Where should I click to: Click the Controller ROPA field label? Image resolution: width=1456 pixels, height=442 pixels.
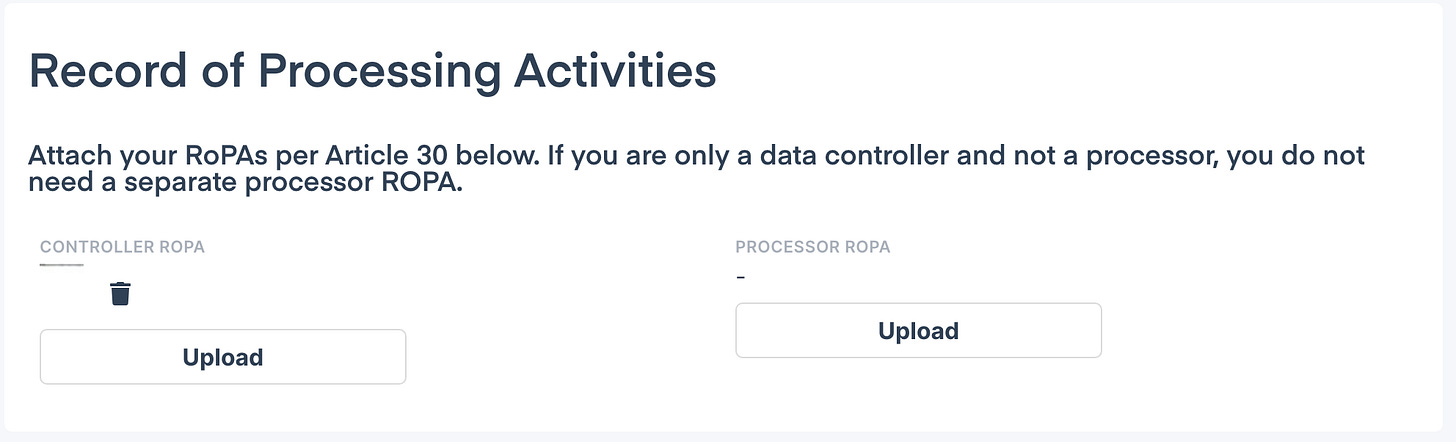tap(122, 247)
